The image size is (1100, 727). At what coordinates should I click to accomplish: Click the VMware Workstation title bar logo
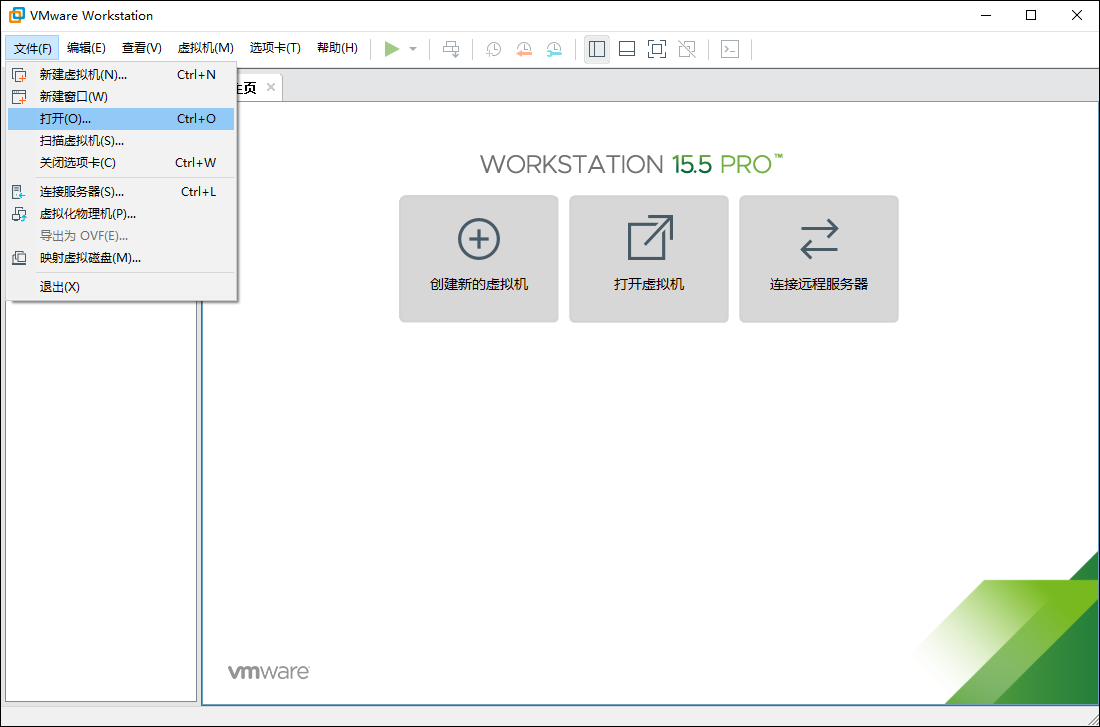click(17, 15)
